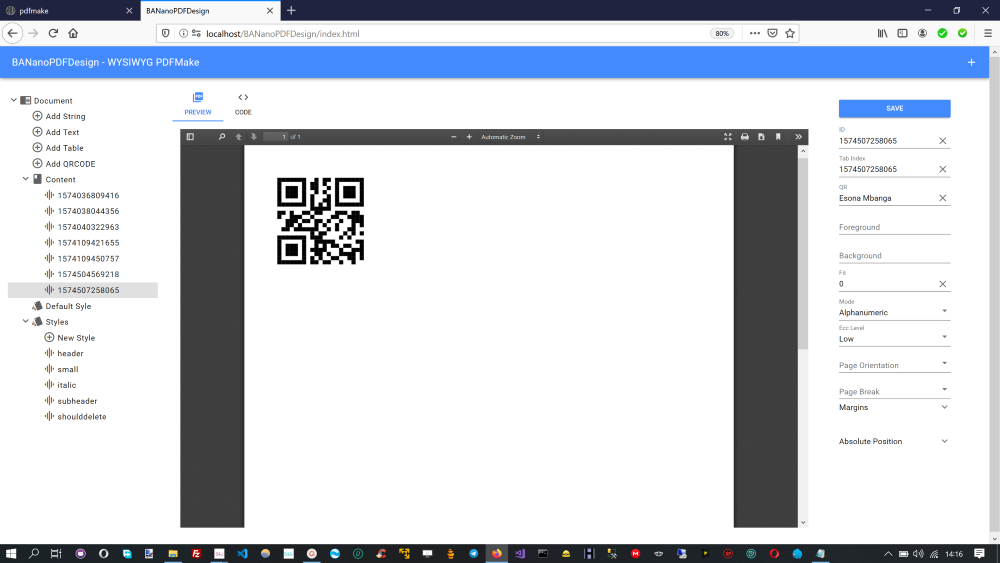Select content item 1574040322963
Image resolution: width=1000 pixels, height=563 pixels.
click(88, 227)
